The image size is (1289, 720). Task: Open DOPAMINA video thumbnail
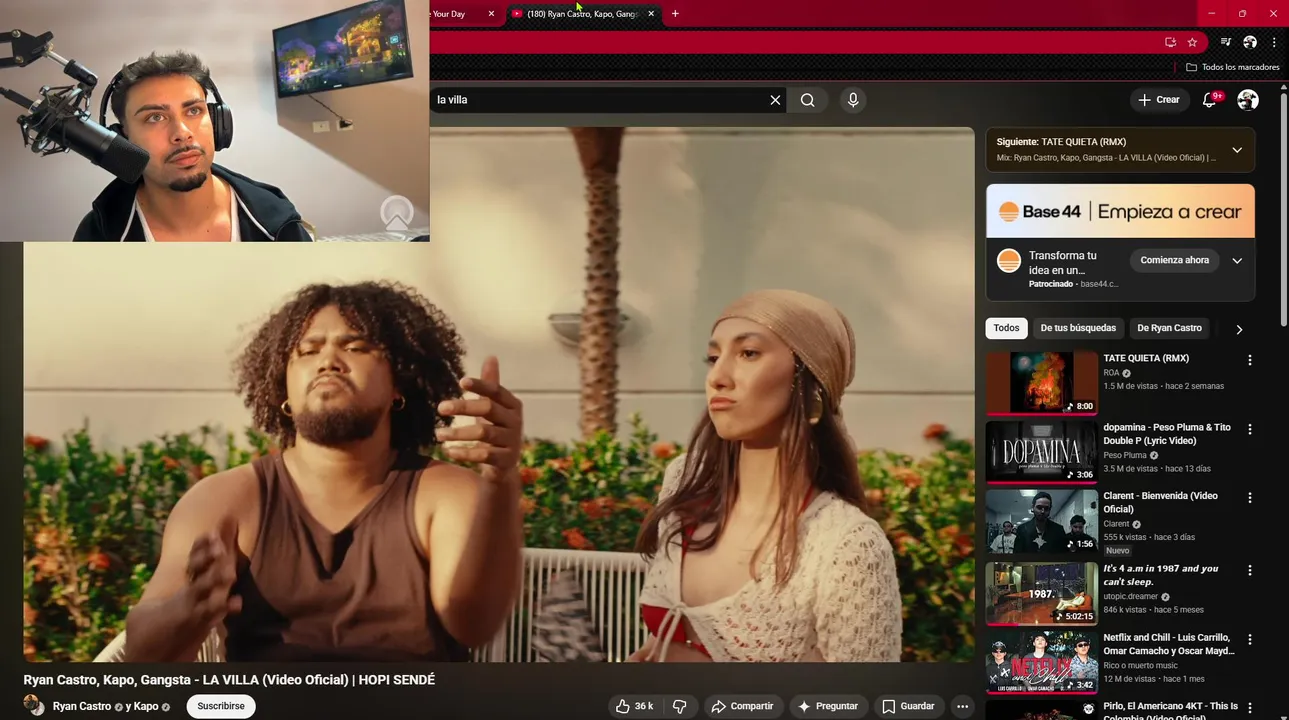click(x=1041, y=451)
